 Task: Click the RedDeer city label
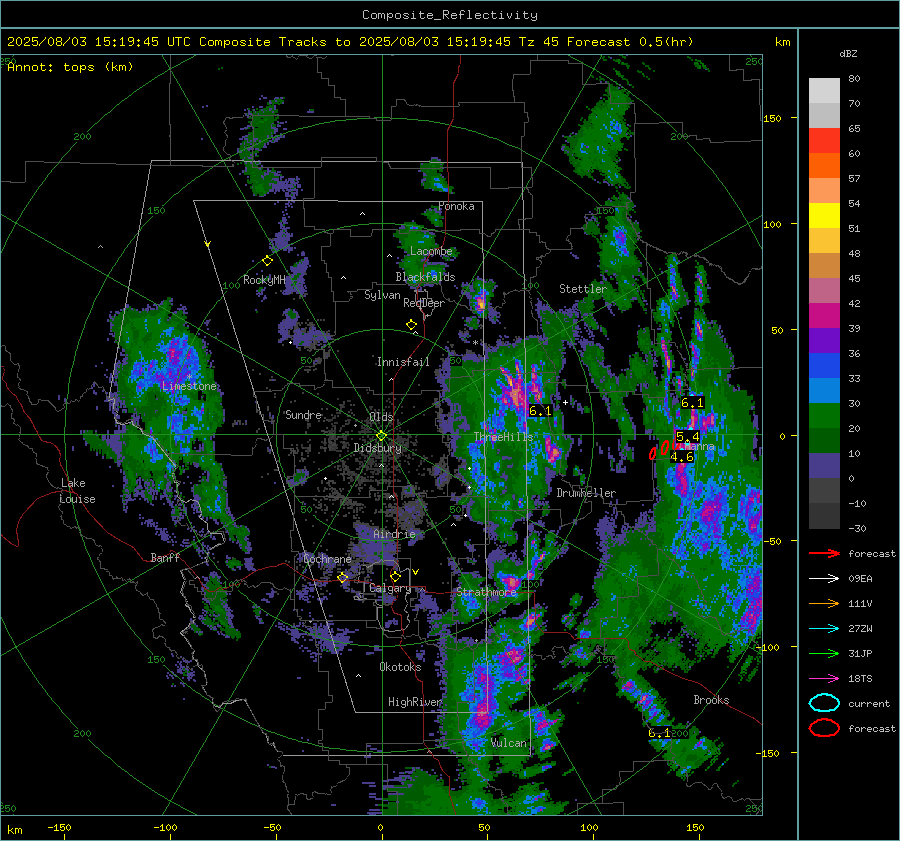click(424, 303)
